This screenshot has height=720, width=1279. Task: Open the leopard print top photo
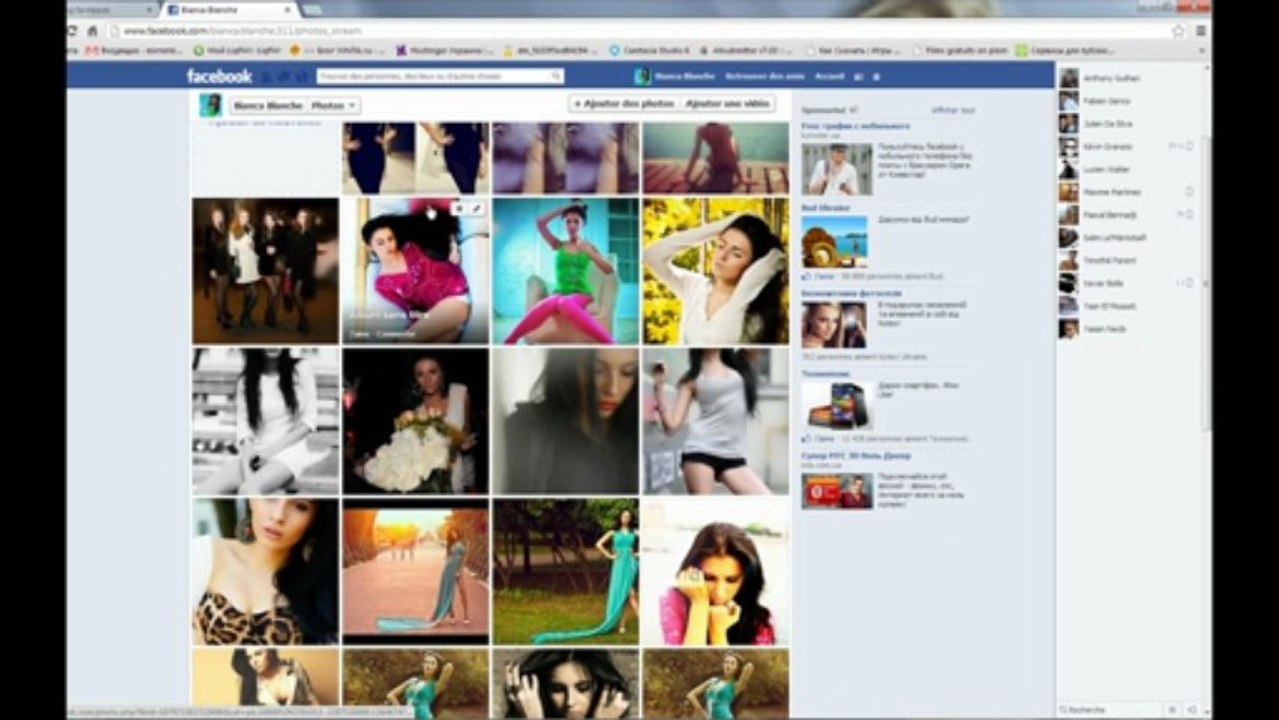point(265,571)
